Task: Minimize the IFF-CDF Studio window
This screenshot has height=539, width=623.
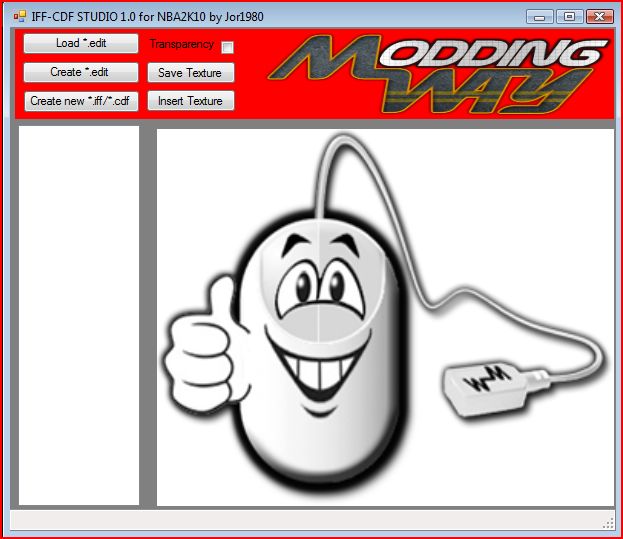Action: 541,16
